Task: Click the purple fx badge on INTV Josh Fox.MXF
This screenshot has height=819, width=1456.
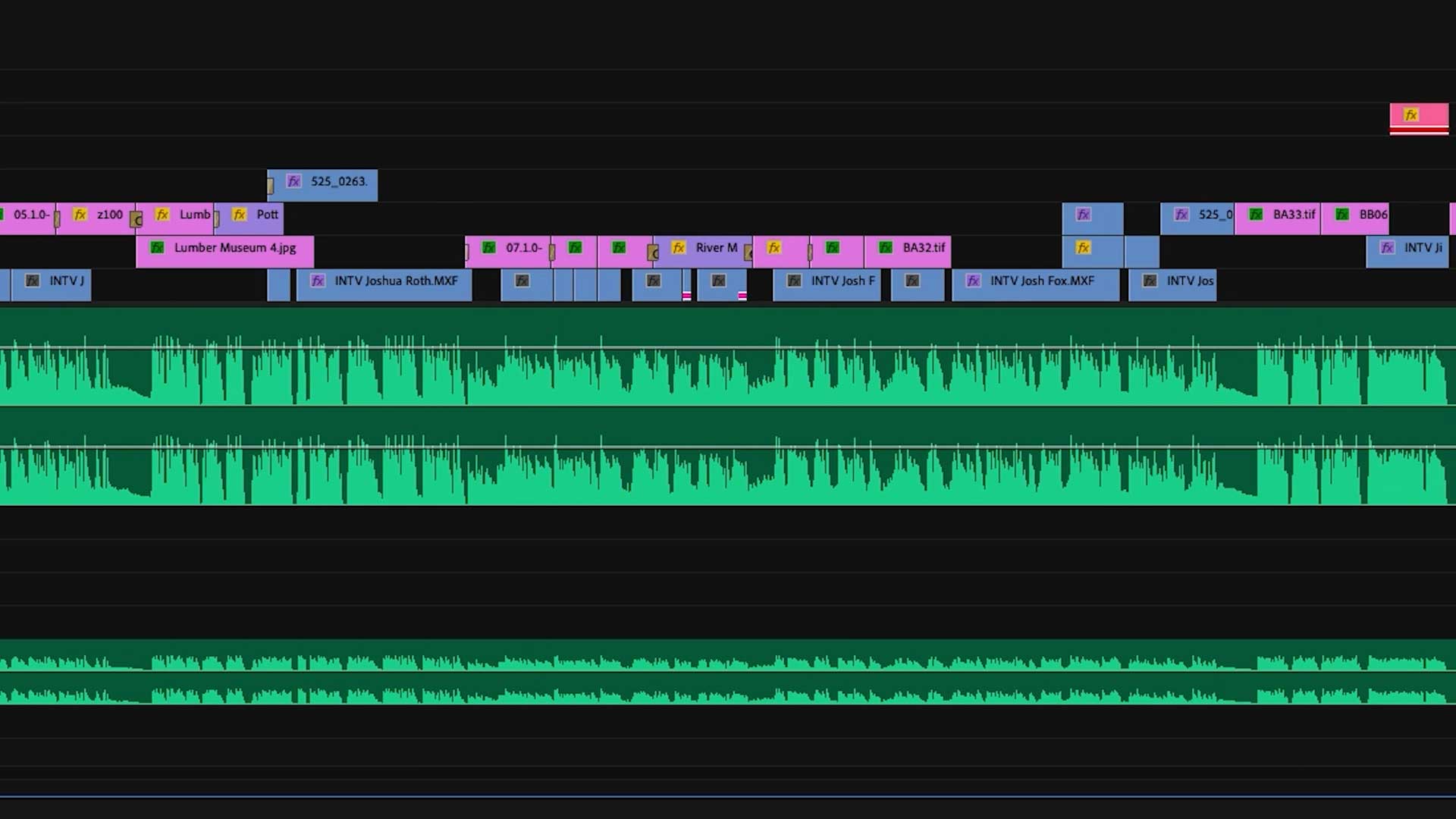Action: point(973,281)
